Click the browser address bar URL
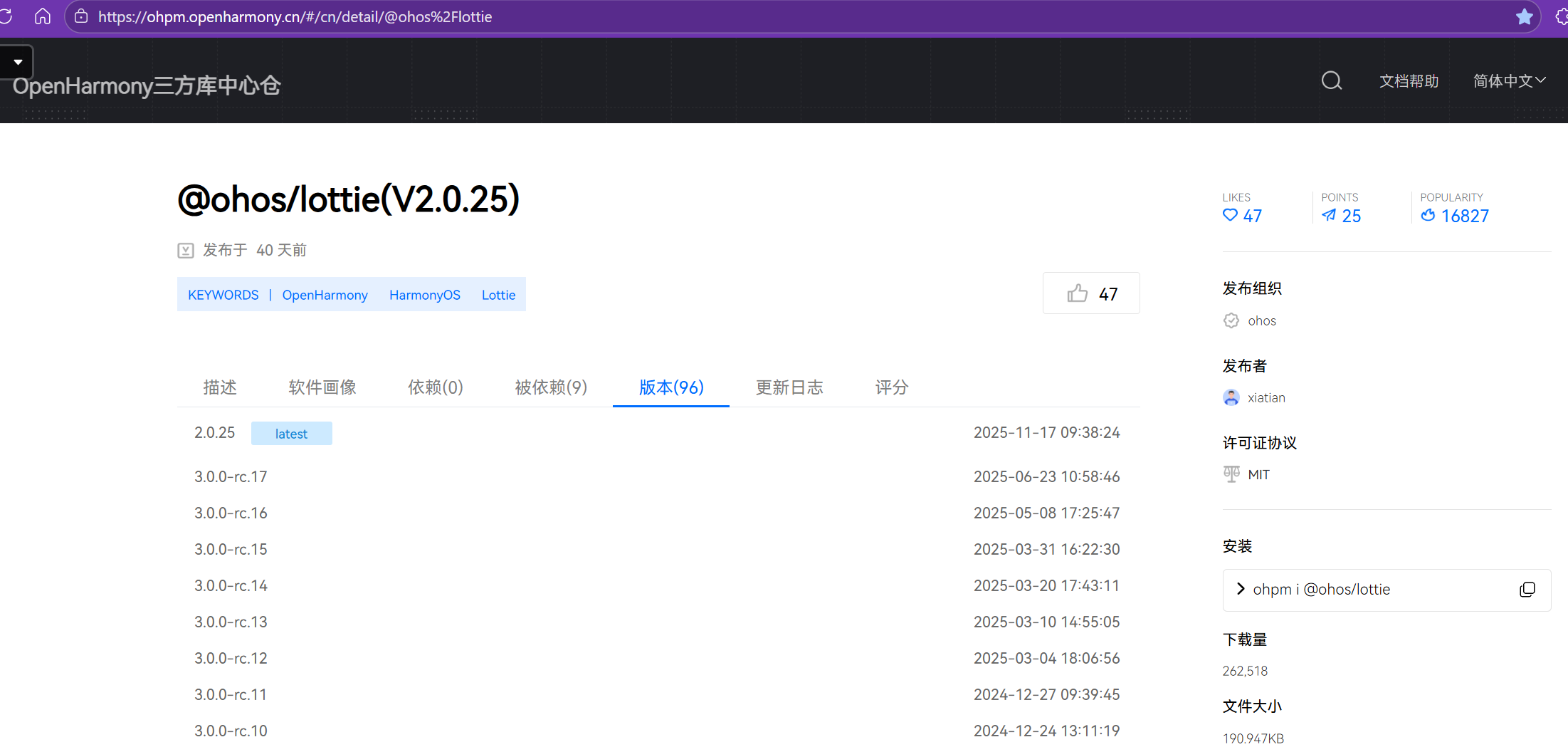Image resolution: width=1568 pixels, height=747 pixels. (x=295, y=16)
